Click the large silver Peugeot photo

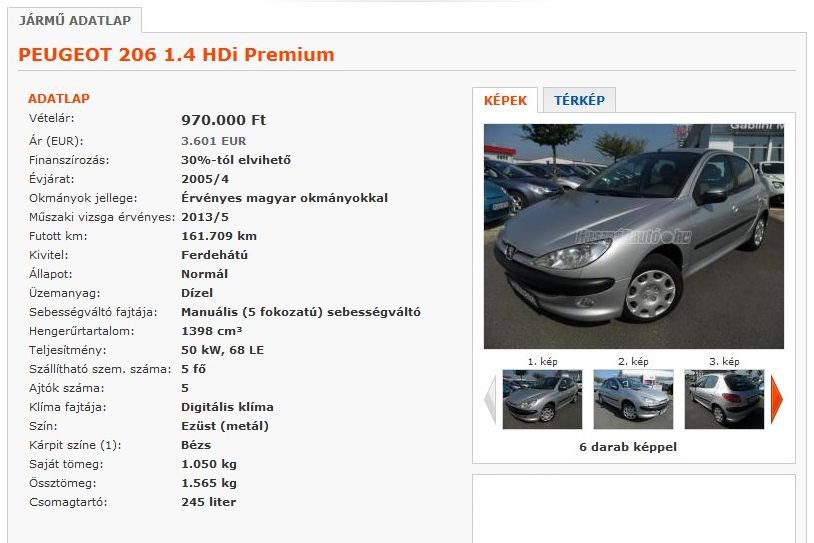pyautogui.click(x=634, y=236)
